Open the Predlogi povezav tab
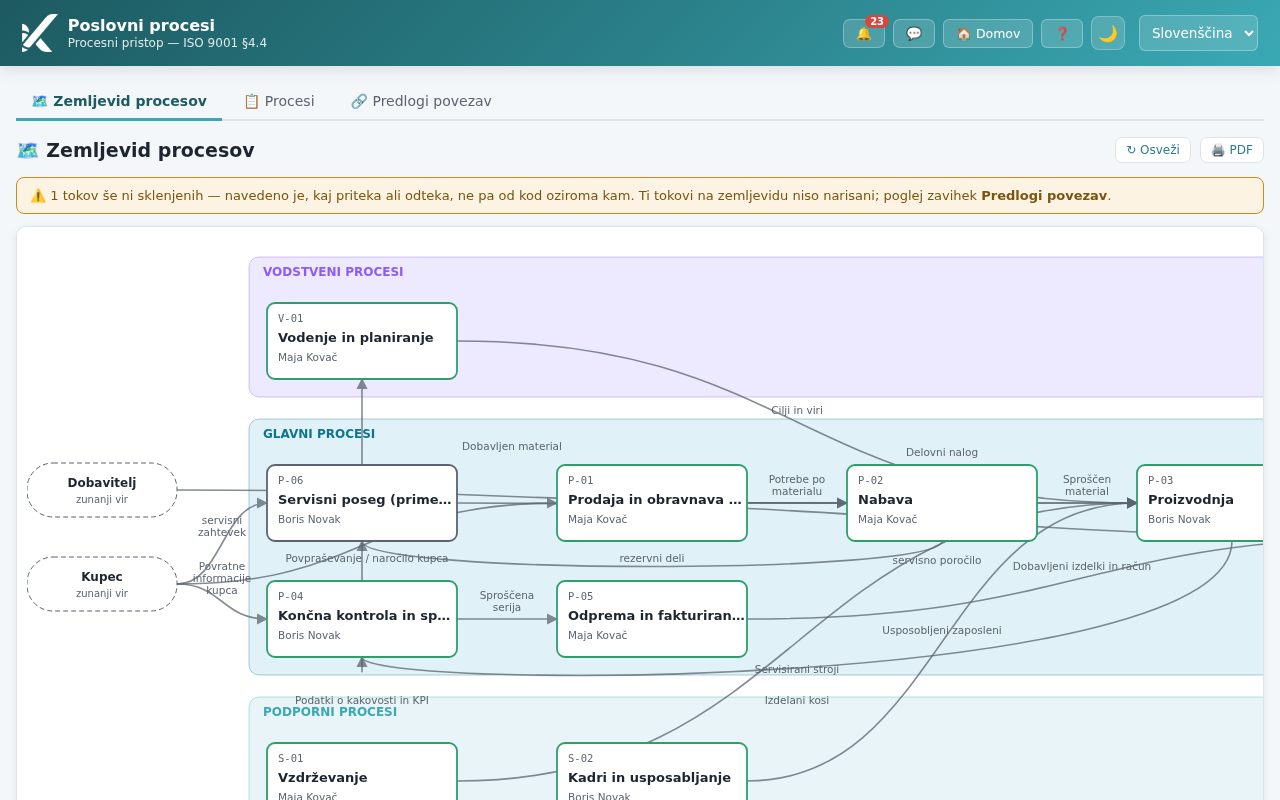The image size is (1280, 800). point(421,101)
